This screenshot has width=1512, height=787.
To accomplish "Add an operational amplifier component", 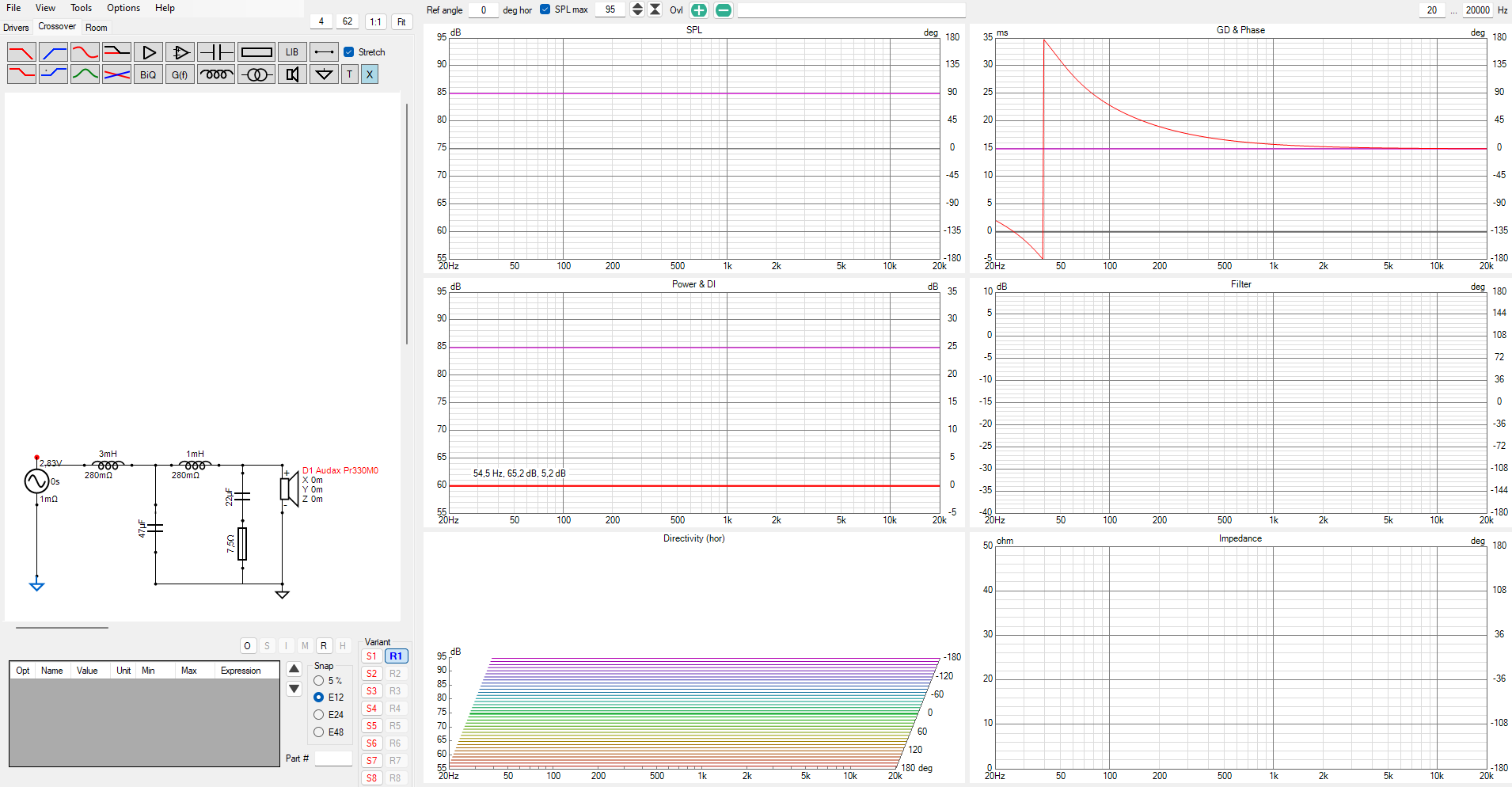I will [x=180, y=52].
